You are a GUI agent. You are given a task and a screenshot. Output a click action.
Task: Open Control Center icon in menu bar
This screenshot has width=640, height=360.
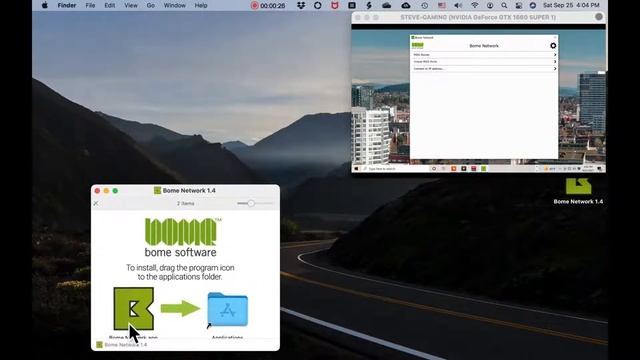coord(518,5)
